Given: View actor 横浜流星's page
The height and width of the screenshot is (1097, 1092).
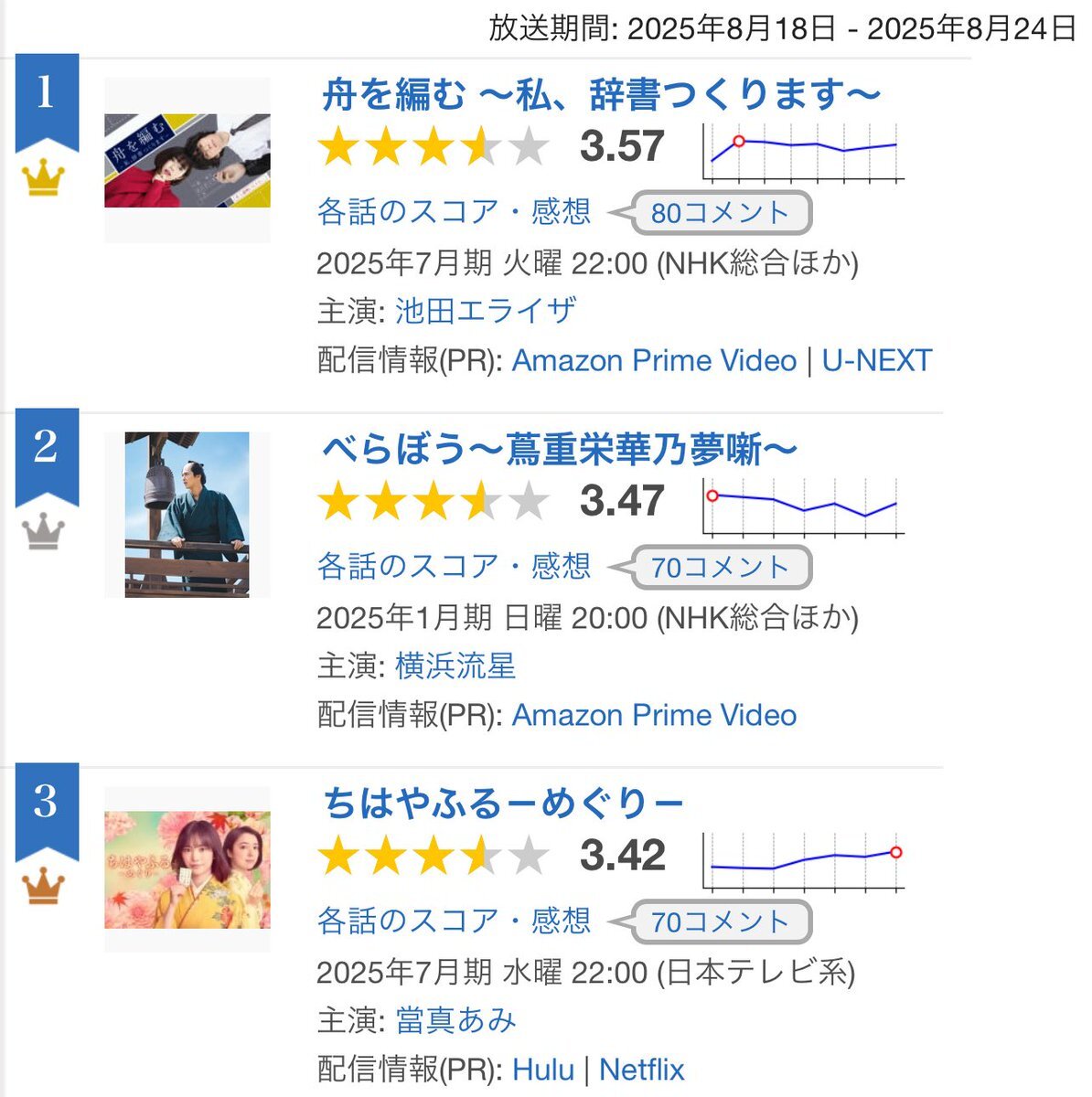Looking at the screenshot, I should tap(455, 666).
